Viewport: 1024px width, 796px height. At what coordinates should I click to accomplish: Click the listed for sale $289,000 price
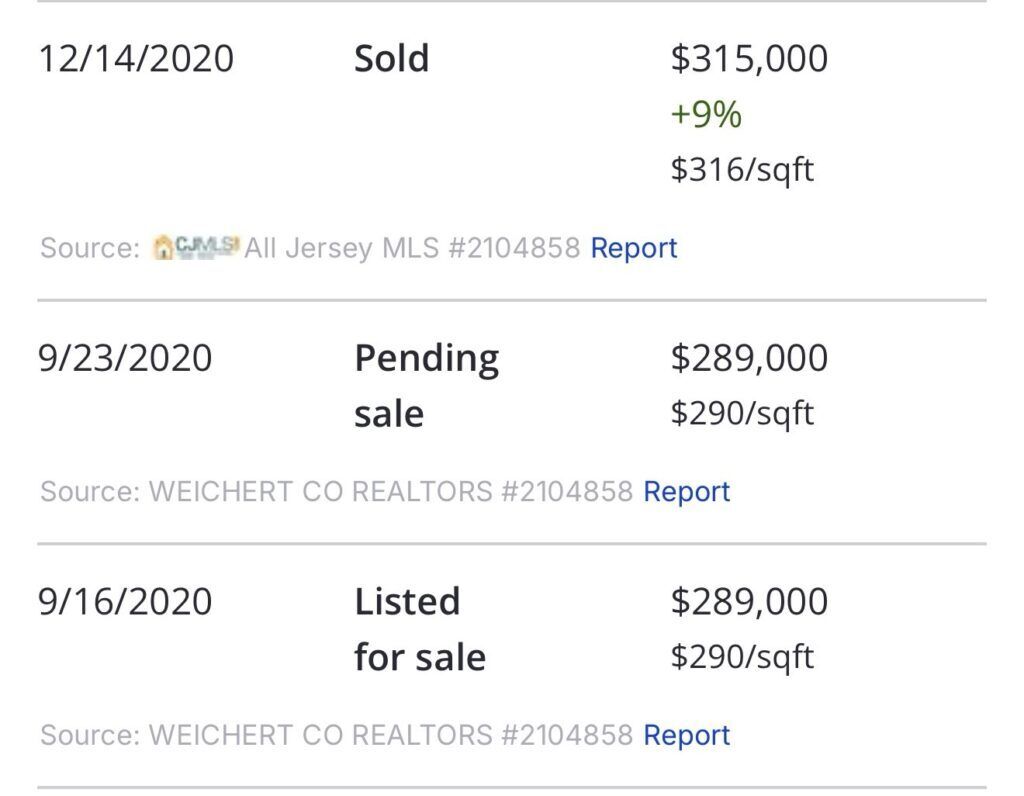coord(749,601)
